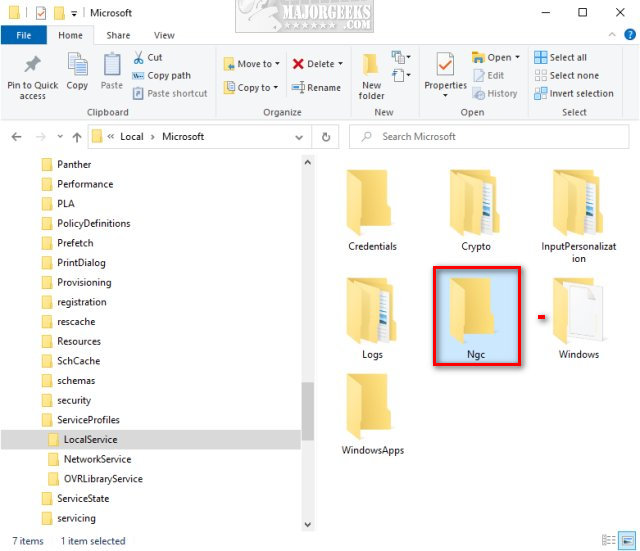Customize Quick Access Toolbar dropdown arrow
The image size is (640, 551).
74,14
